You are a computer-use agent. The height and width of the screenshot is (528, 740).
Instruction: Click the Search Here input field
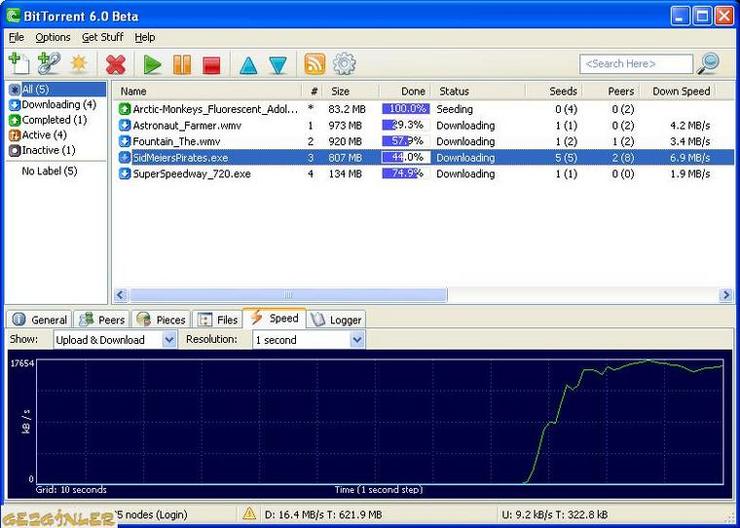[636, 64]
